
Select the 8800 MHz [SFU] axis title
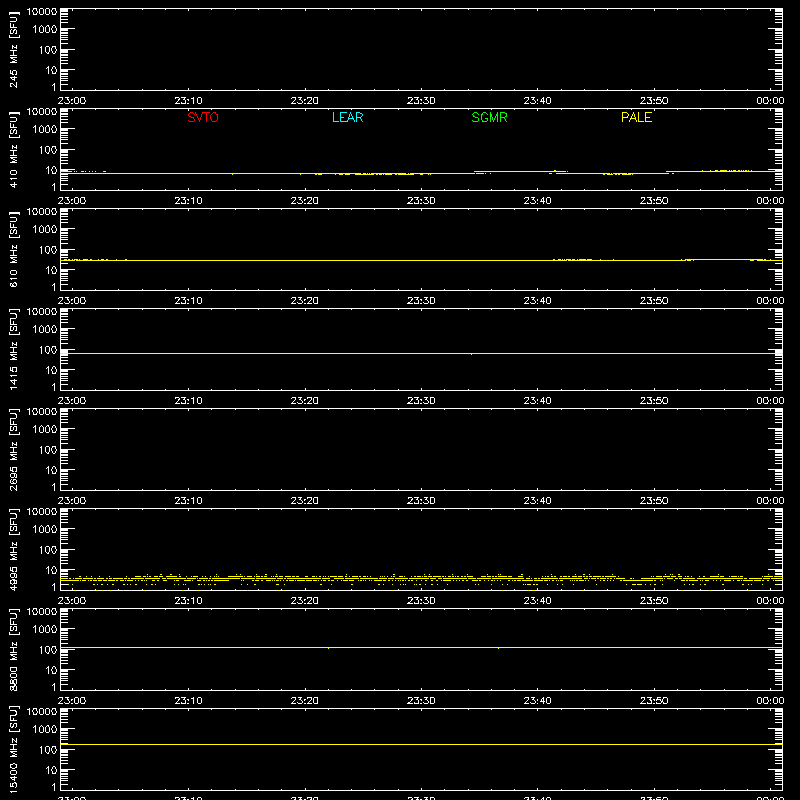(x=13, y=649)
